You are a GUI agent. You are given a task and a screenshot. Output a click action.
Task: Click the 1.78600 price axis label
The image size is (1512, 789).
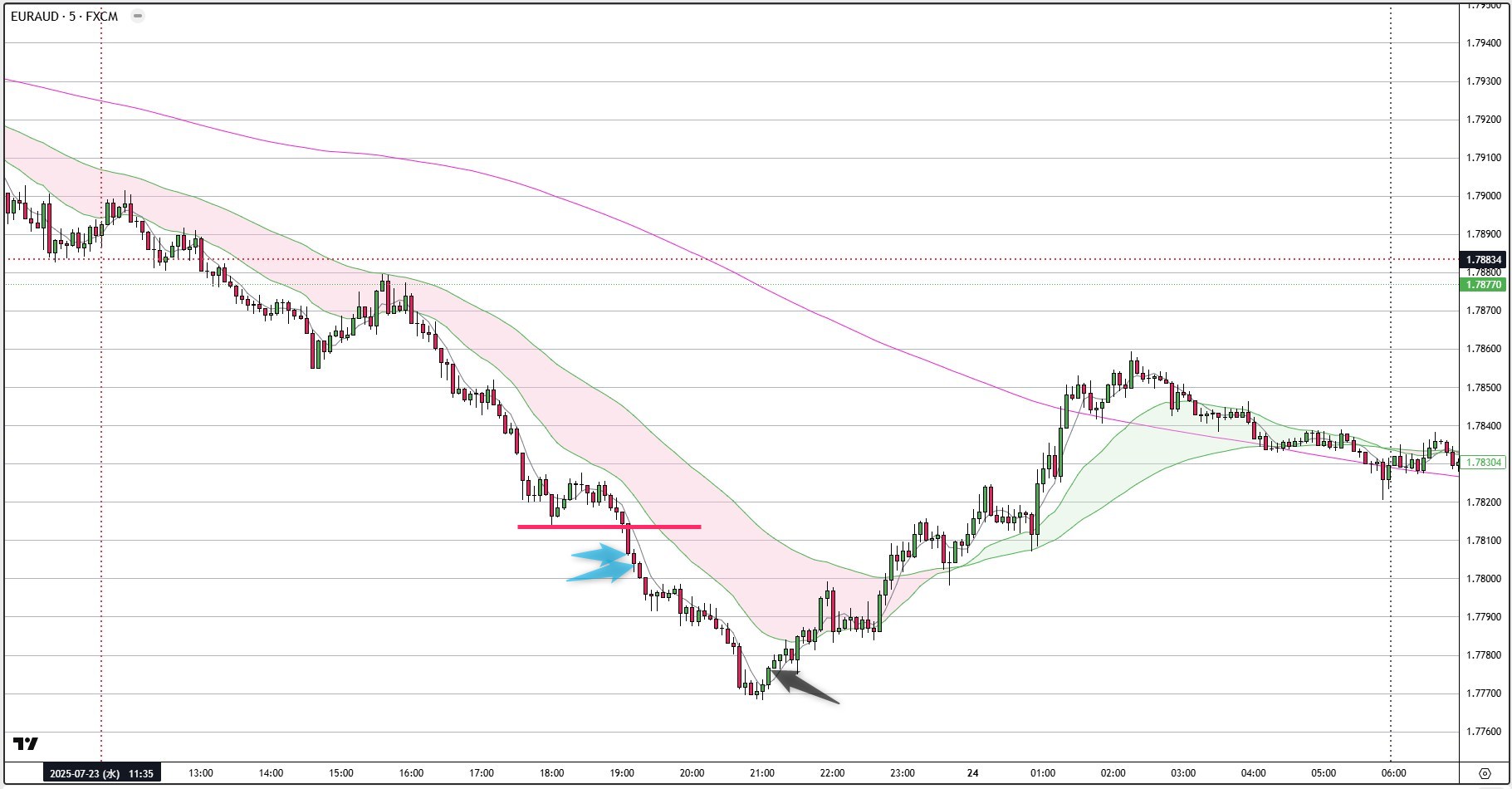pyautogui.click(x=1484, y=349)
